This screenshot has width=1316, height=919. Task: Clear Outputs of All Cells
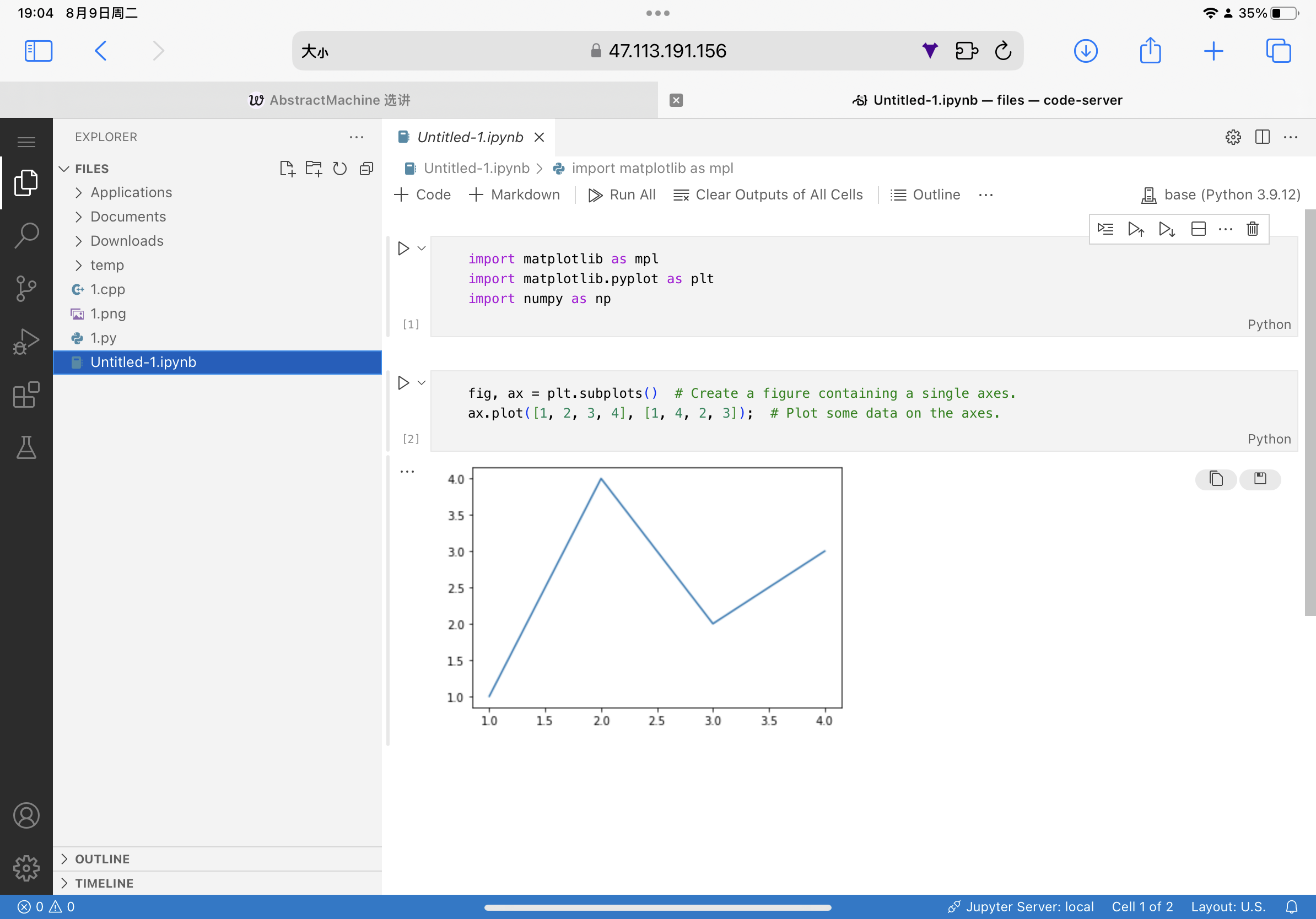pos(768,195)
